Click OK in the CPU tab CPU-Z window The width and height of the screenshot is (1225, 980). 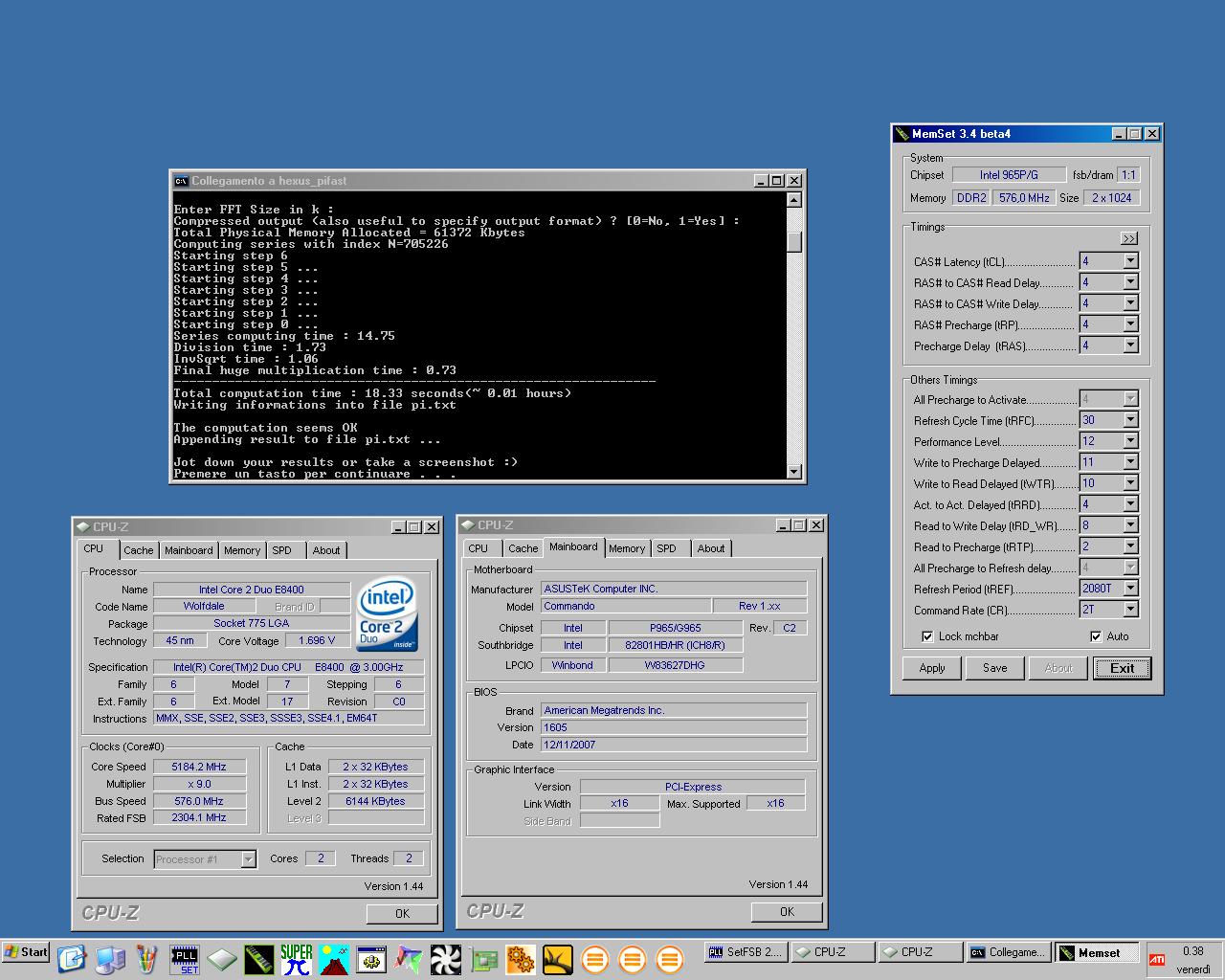(402, 914)
